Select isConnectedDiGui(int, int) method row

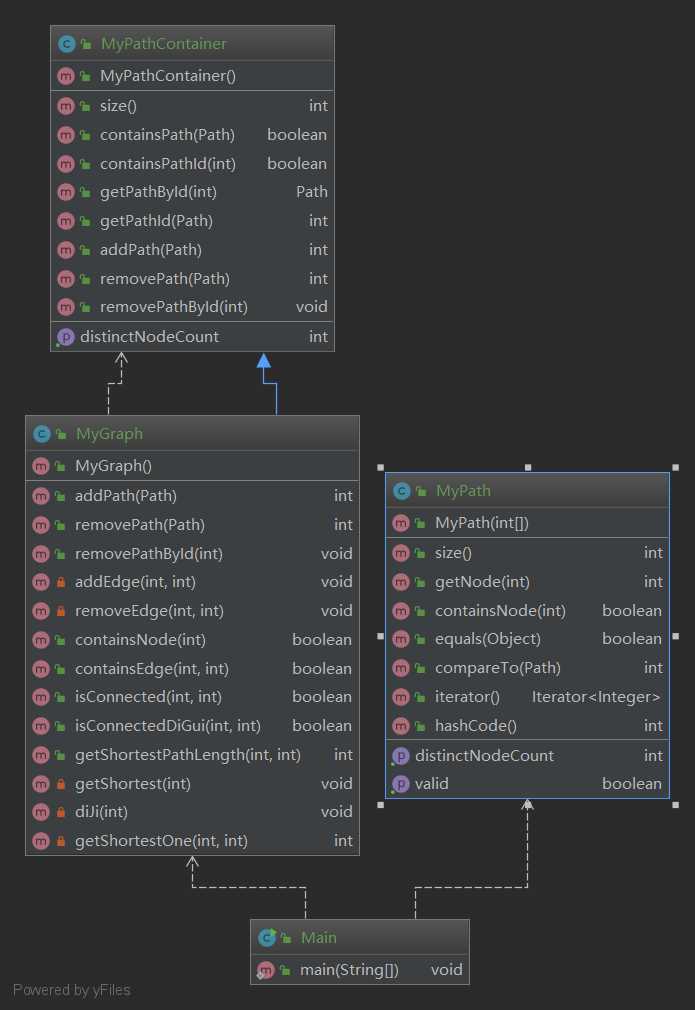[x=192, y=726]
